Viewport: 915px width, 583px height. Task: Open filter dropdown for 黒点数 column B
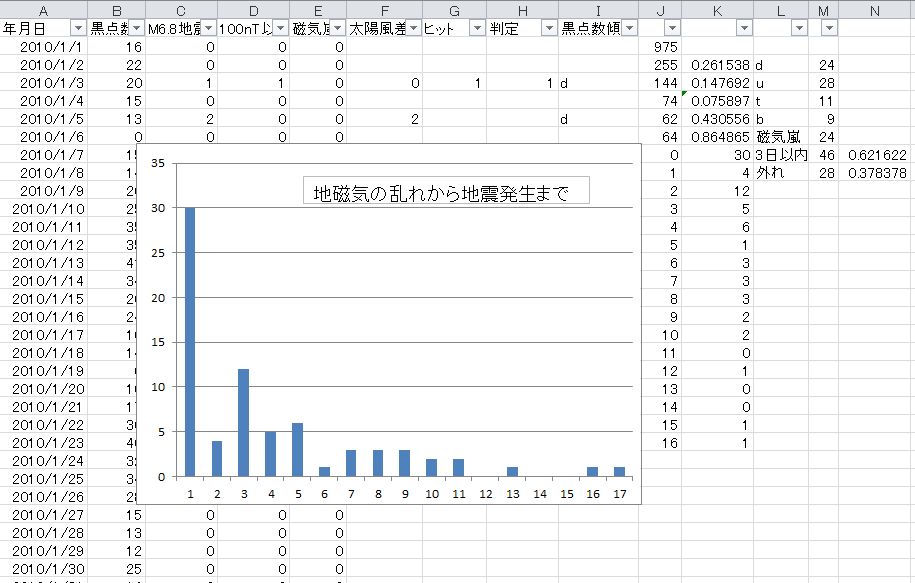(x=136, y=28)
